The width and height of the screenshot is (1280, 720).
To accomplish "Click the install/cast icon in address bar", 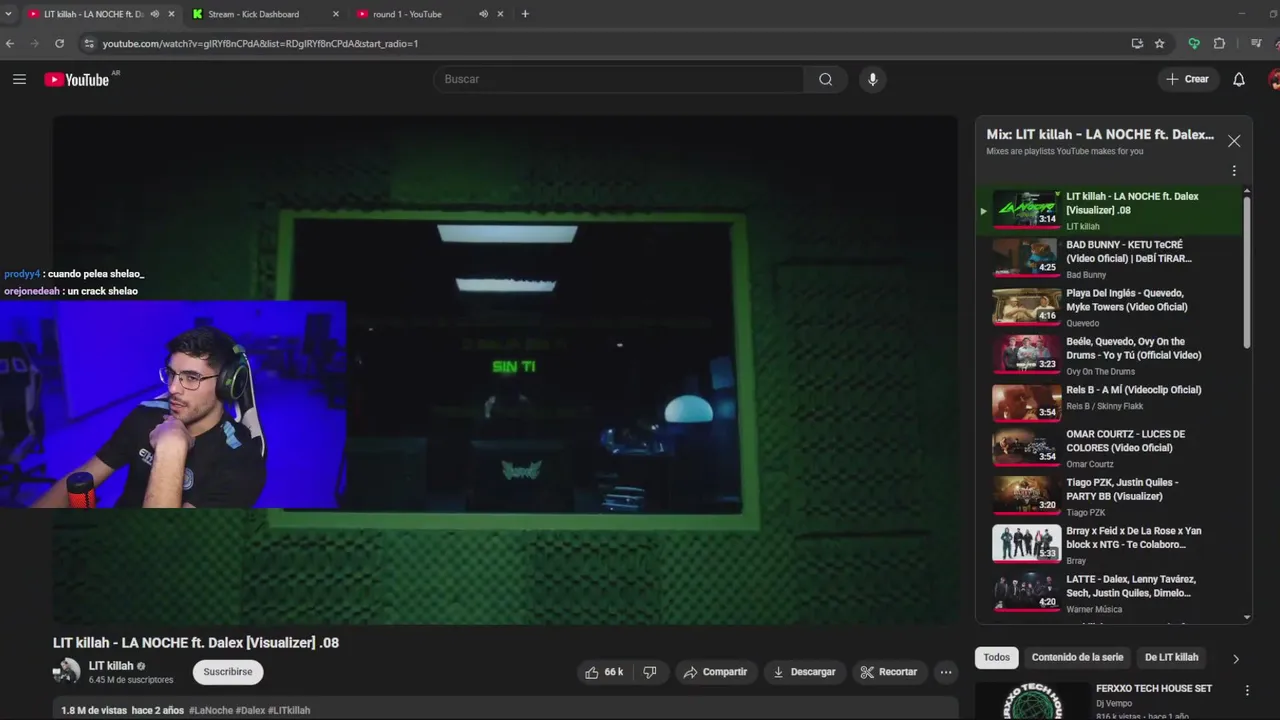I will 1137,43.
